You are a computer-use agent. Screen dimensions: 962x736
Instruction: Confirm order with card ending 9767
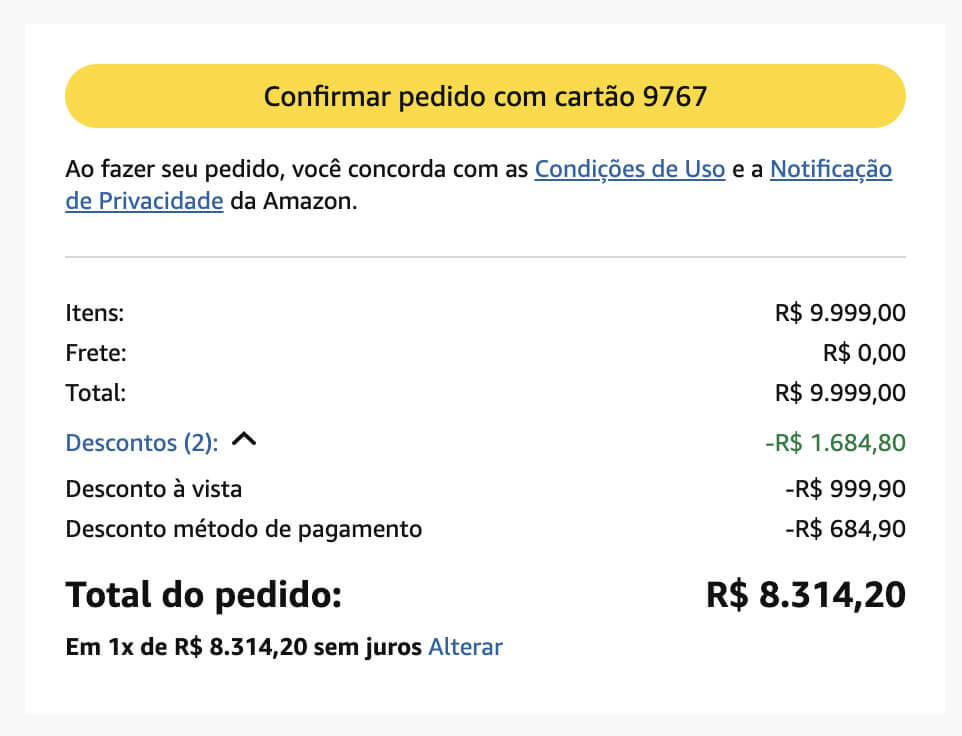tap(485, 96)
